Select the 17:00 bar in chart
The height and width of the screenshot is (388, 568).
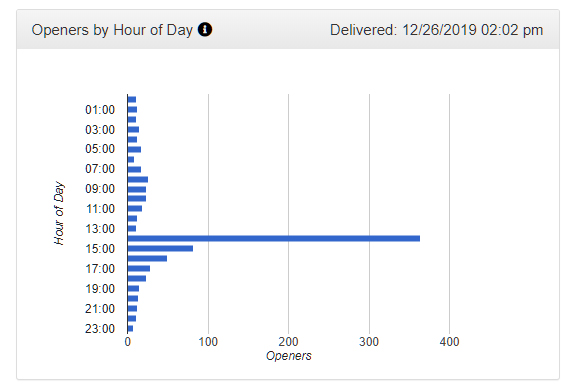(139, 268)
